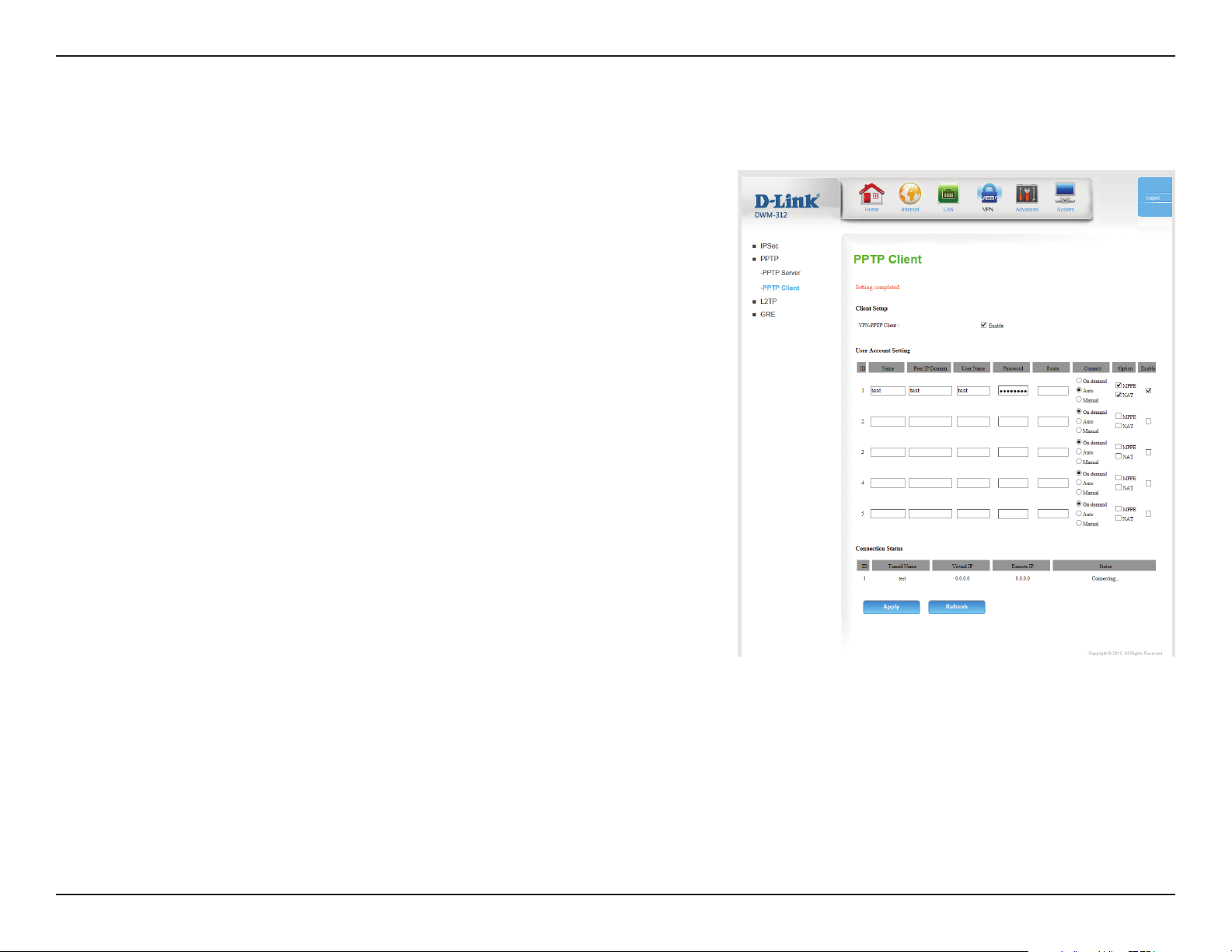Image resolution: width=1232 pixels, height=952 pixels.
Task: Click the Apply button
Action: click(x=892, y=607)
